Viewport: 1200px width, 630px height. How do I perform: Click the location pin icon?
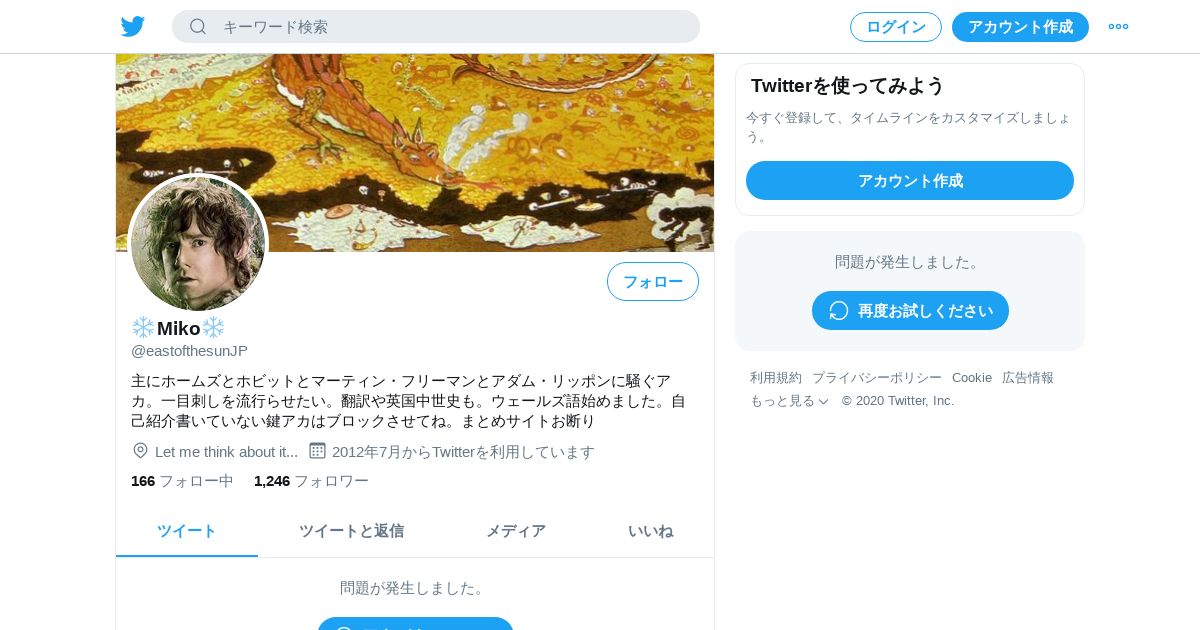pyautogui.click(x=140, y=451)
